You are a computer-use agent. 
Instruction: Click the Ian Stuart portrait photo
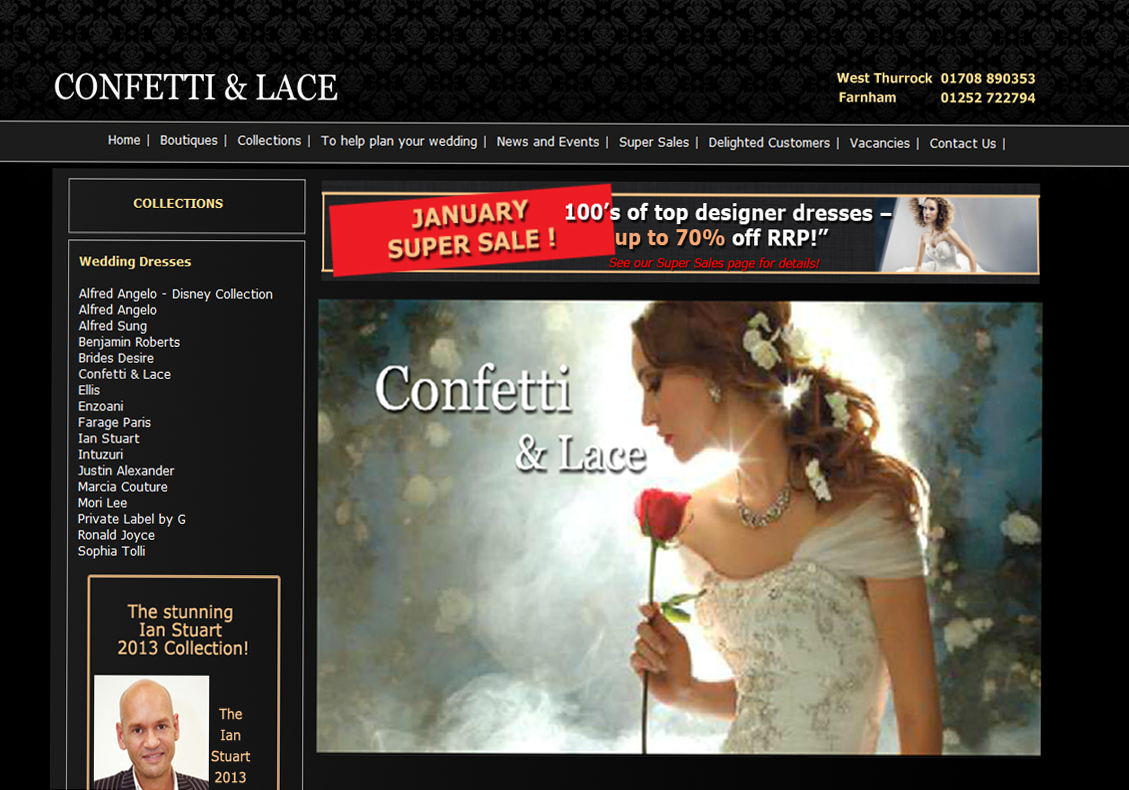coord(151,732)
